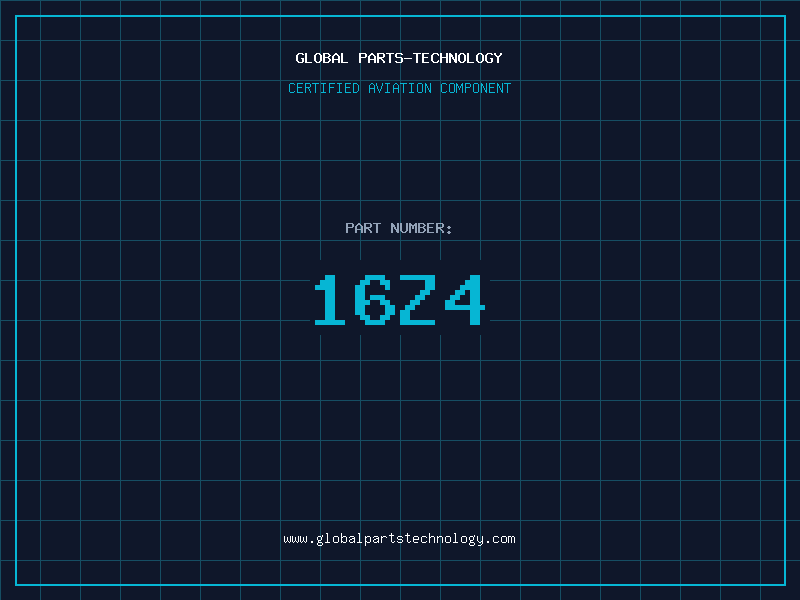Click the www prefix of the URL
This screenshot has height=600, width=800.
coord(295,539)
